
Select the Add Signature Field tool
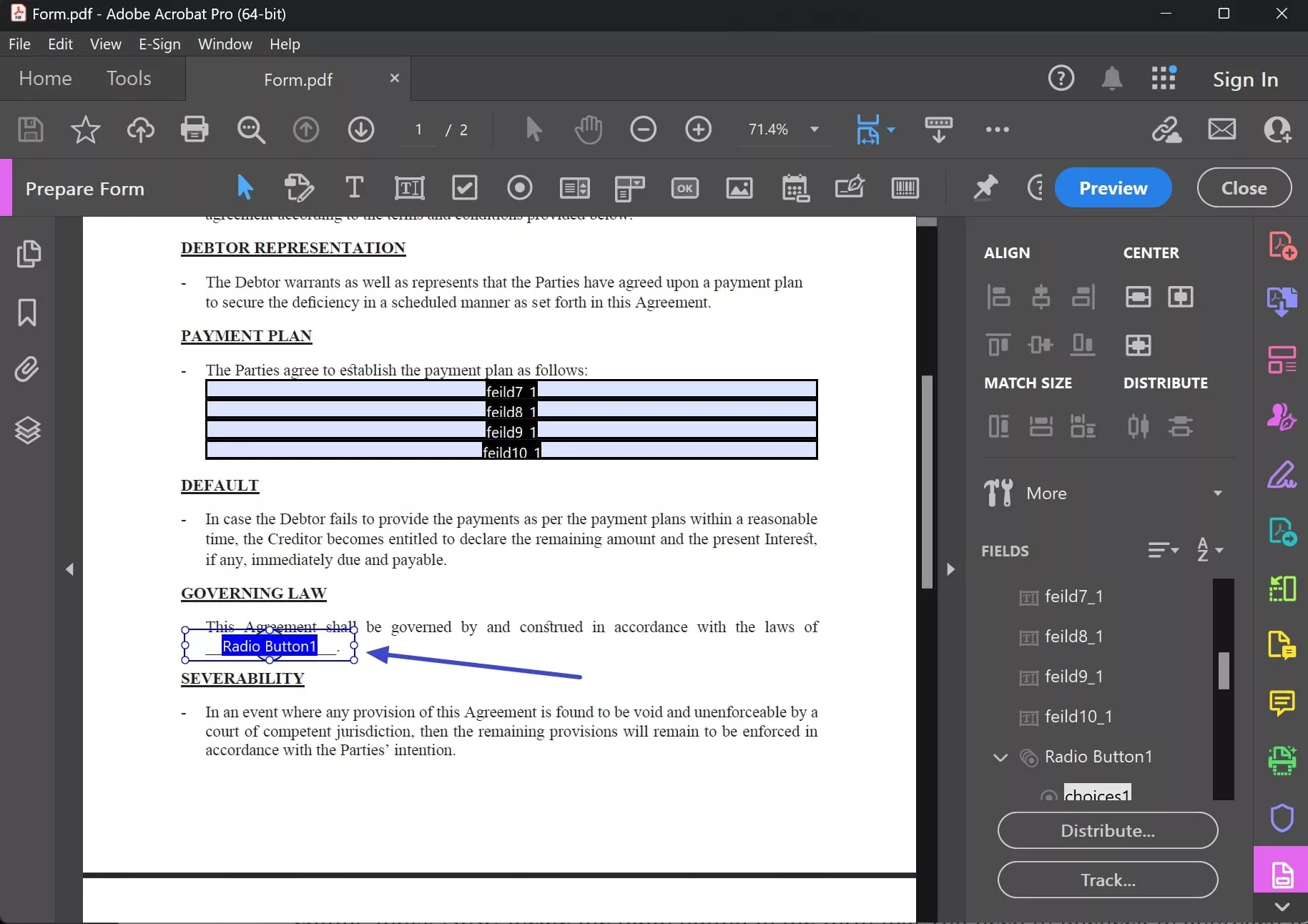[850, 188]
